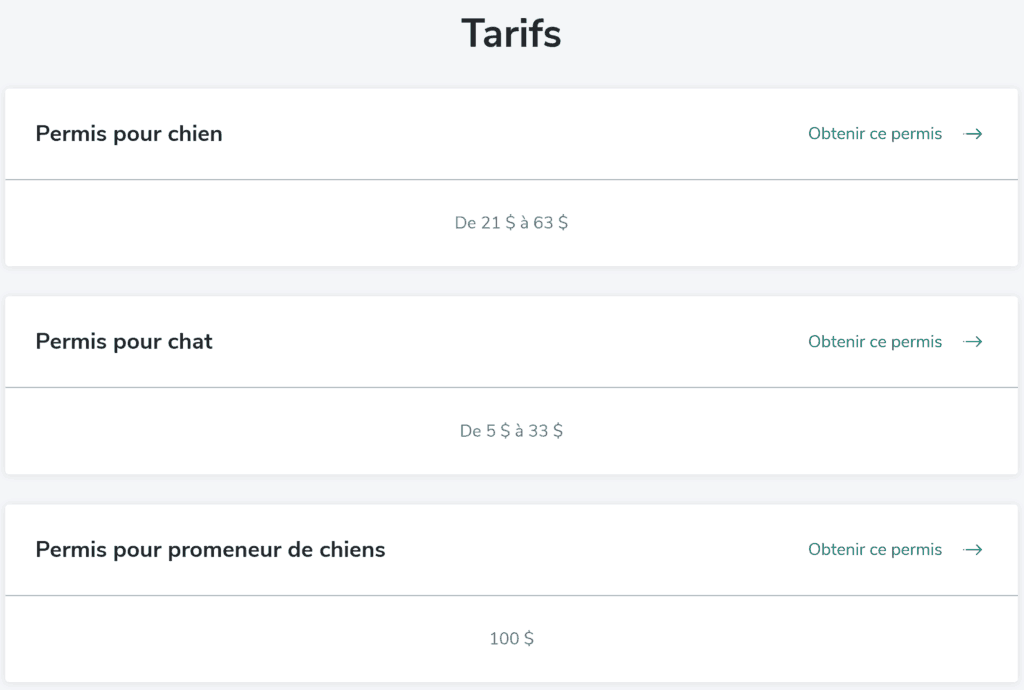
Task: Select the "Permis pour chien" heading
Action: tap(129, 134)
